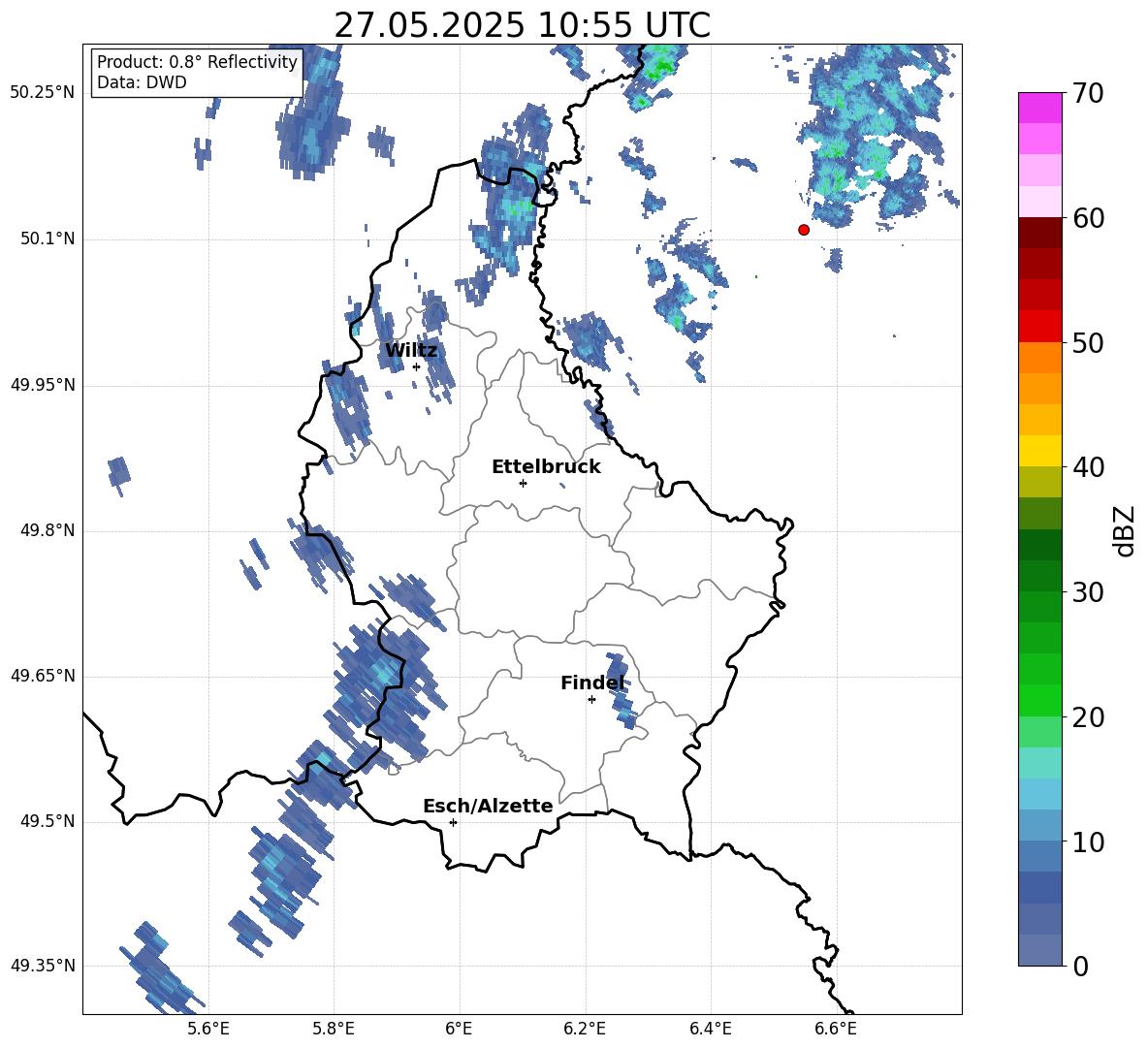Click the 6.4°E longitude label
Screen dimensions: 1148x1048
click(711, 1029)
